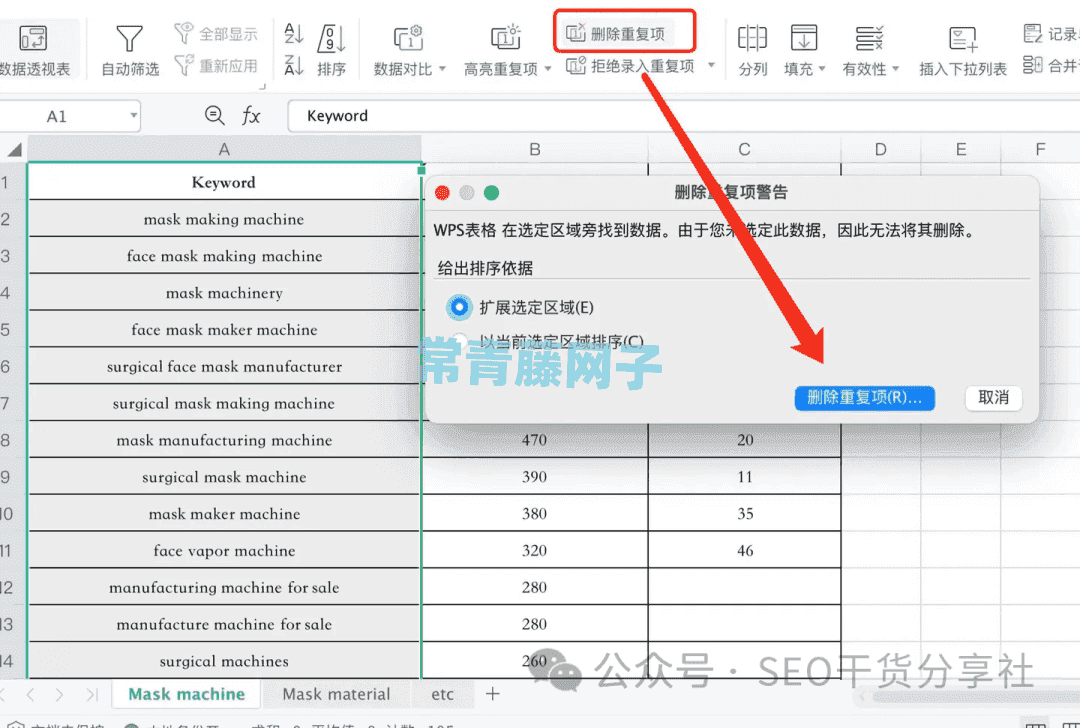The image size is (1080, 728).
Task: Select the 扩展选定区域(E) radio option
Action: (459, 307)
